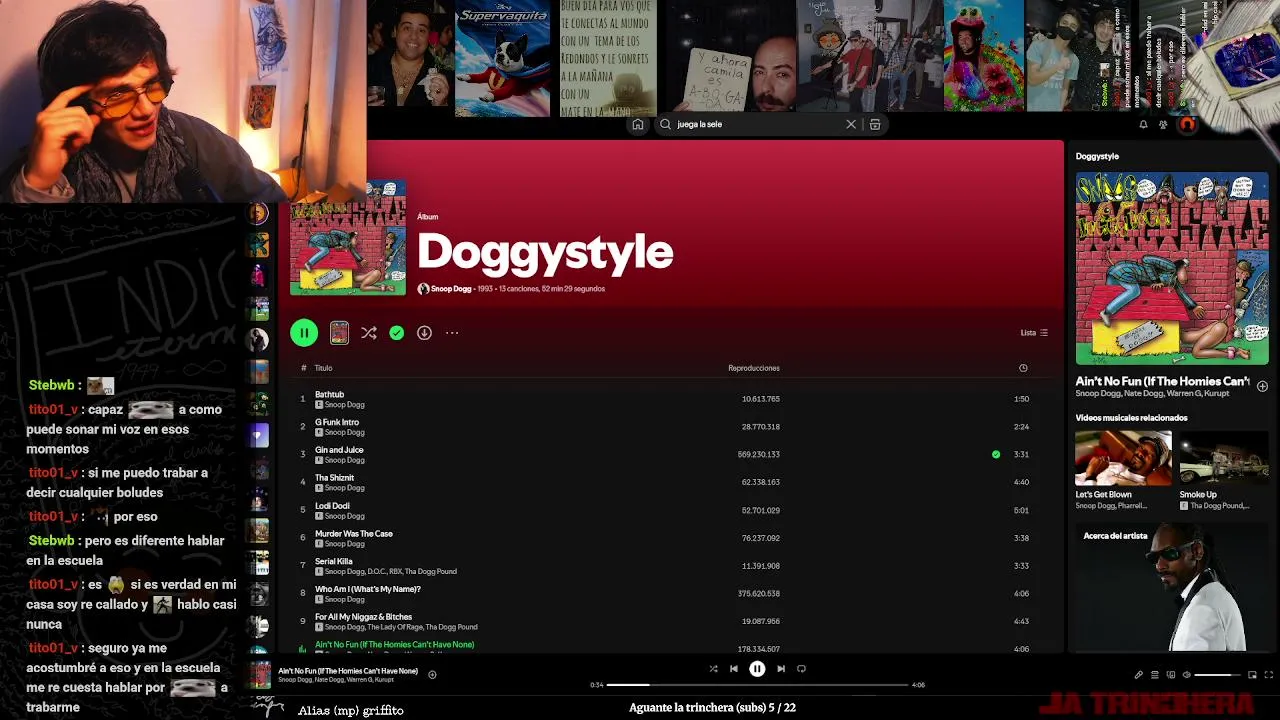The image size is (1280, 720).
Task: Toggle the liked checkmark on Gin and Juice
Action: [x=996, y=455]
